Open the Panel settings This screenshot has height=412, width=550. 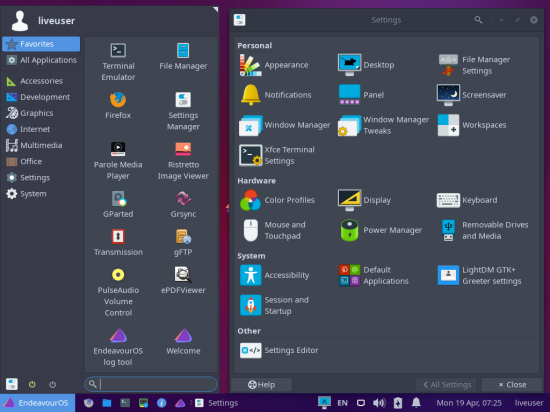pyautogui.click(x=361, y=95)
